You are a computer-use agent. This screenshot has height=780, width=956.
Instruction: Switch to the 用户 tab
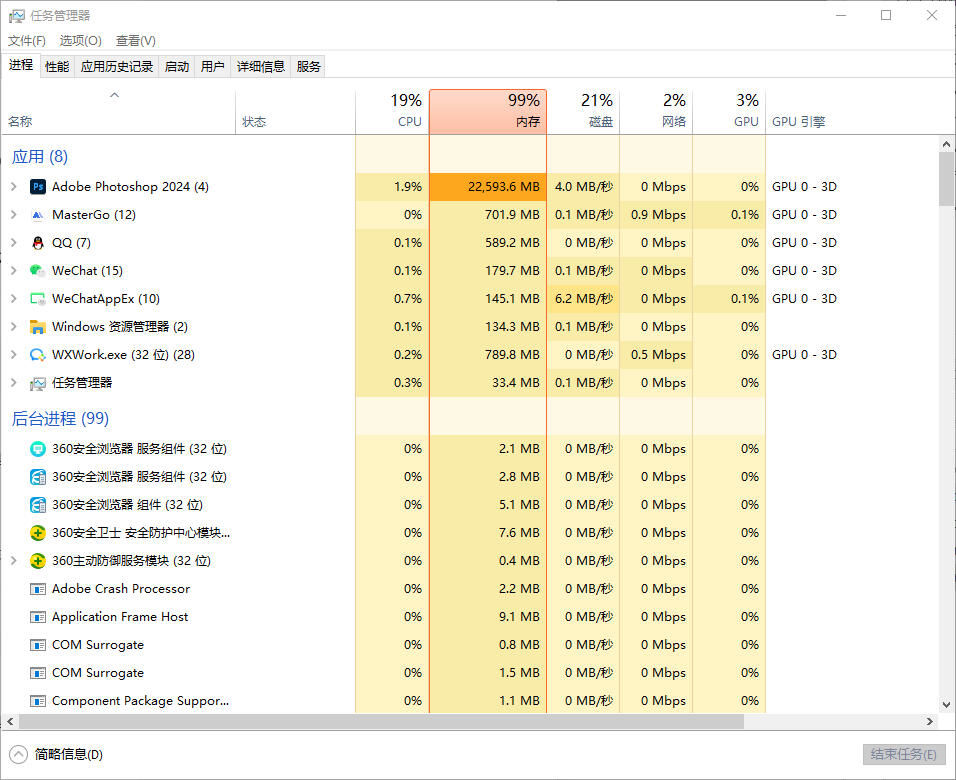point(213,66)
